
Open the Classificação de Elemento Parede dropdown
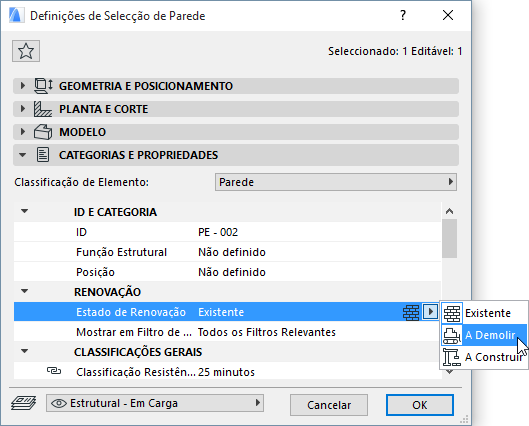[336, 182]
